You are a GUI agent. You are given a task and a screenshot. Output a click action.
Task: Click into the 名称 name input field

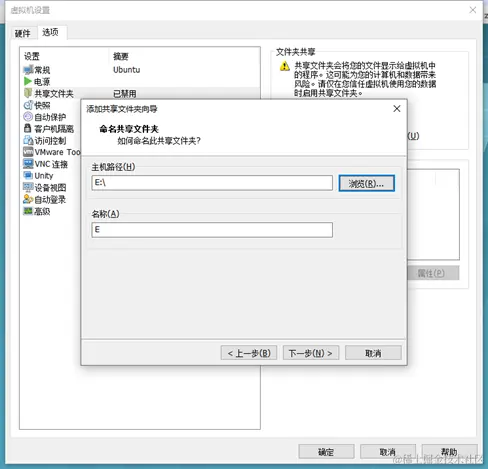[212, 230]
